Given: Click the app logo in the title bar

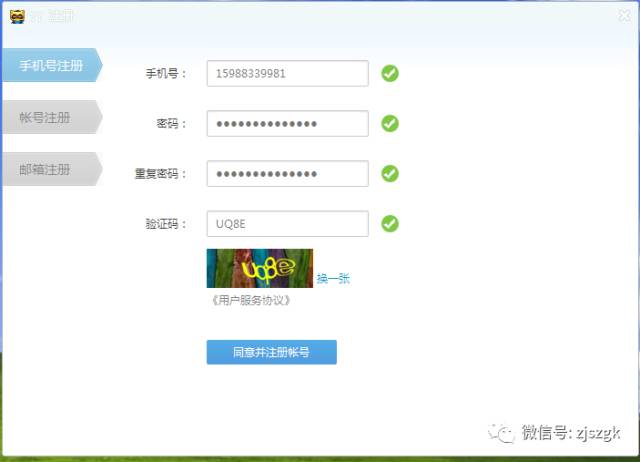Looking at the screenshot, I should pyautogui.click(x=17, y=15).
